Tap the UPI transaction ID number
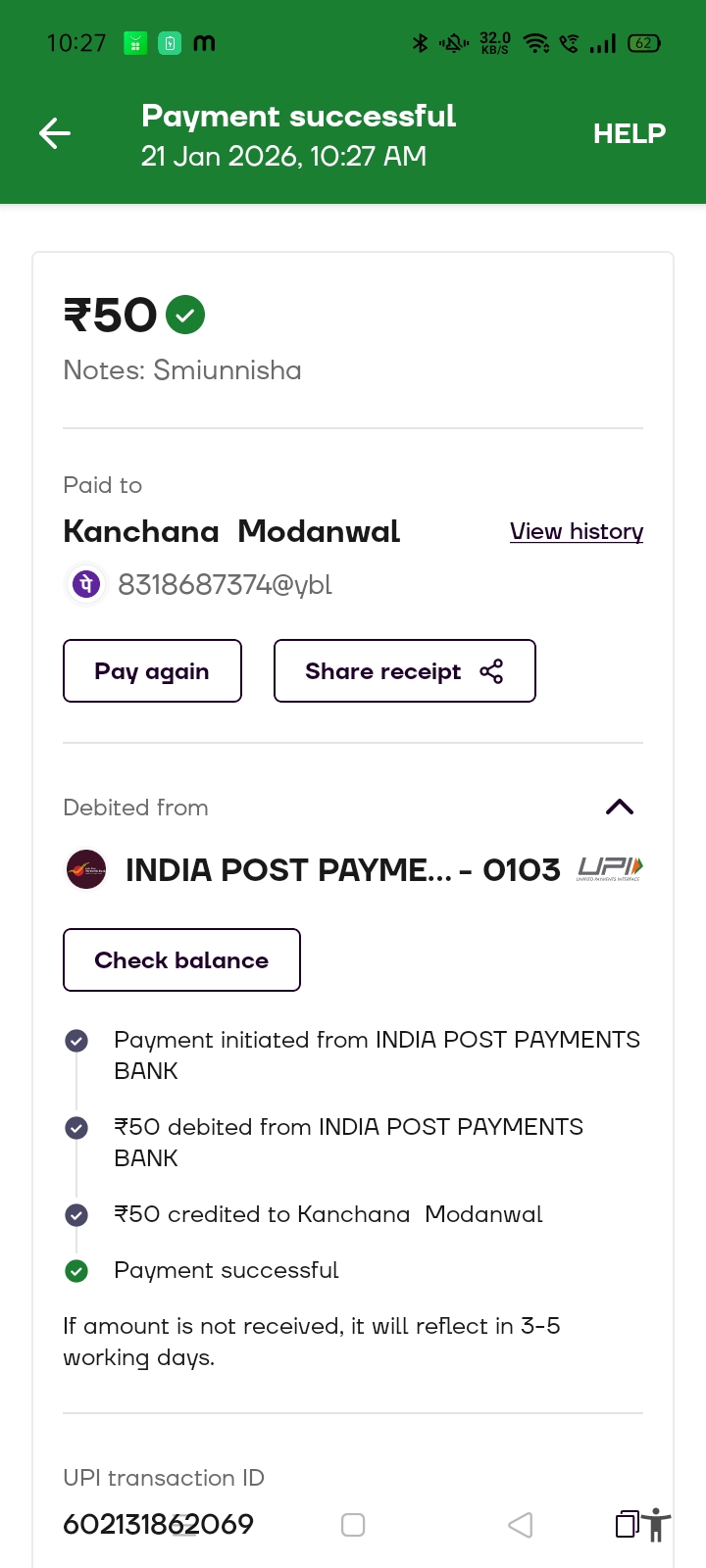Screen dimensions: 706x1568 click(x=158, y=1524)
